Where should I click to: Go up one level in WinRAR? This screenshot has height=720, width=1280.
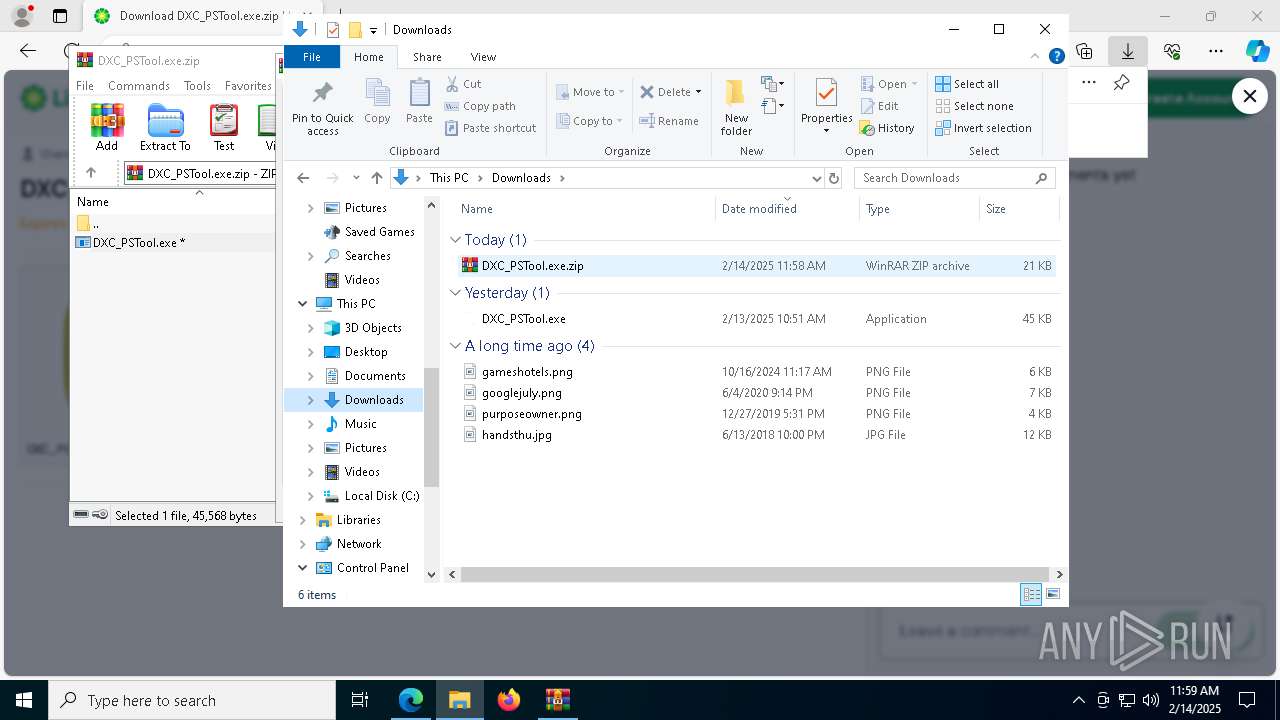[91, 173]
